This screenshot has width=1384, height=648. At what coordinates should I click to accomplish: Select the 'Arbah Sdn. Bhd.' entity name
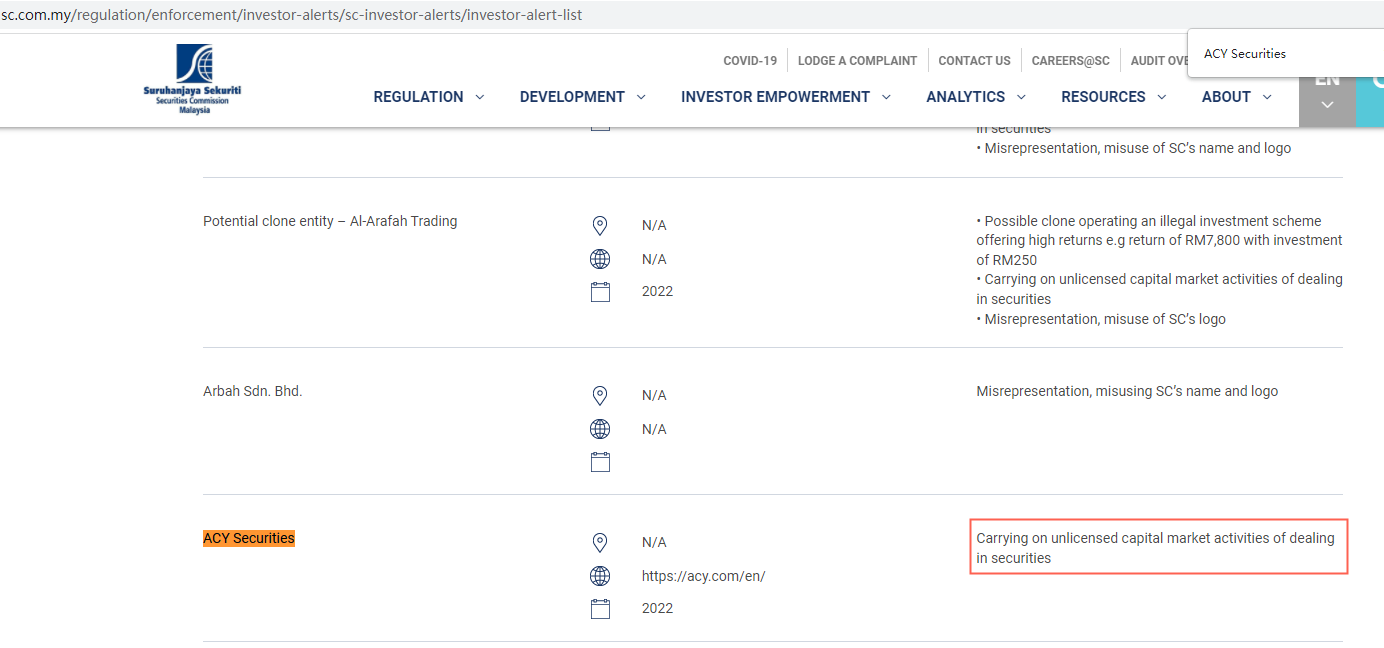tap(252, 391)
